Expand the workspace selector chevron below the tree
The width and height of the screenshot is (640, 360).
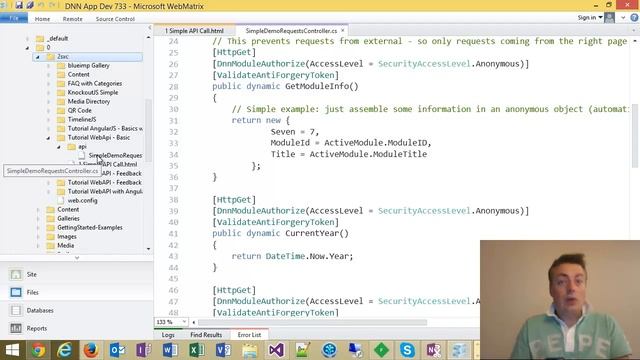[x=77, y=258]
